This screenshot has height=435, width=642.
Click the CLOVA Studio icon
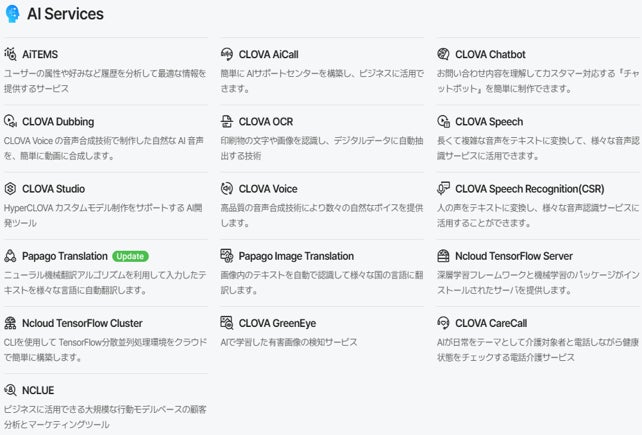[11, 189]
